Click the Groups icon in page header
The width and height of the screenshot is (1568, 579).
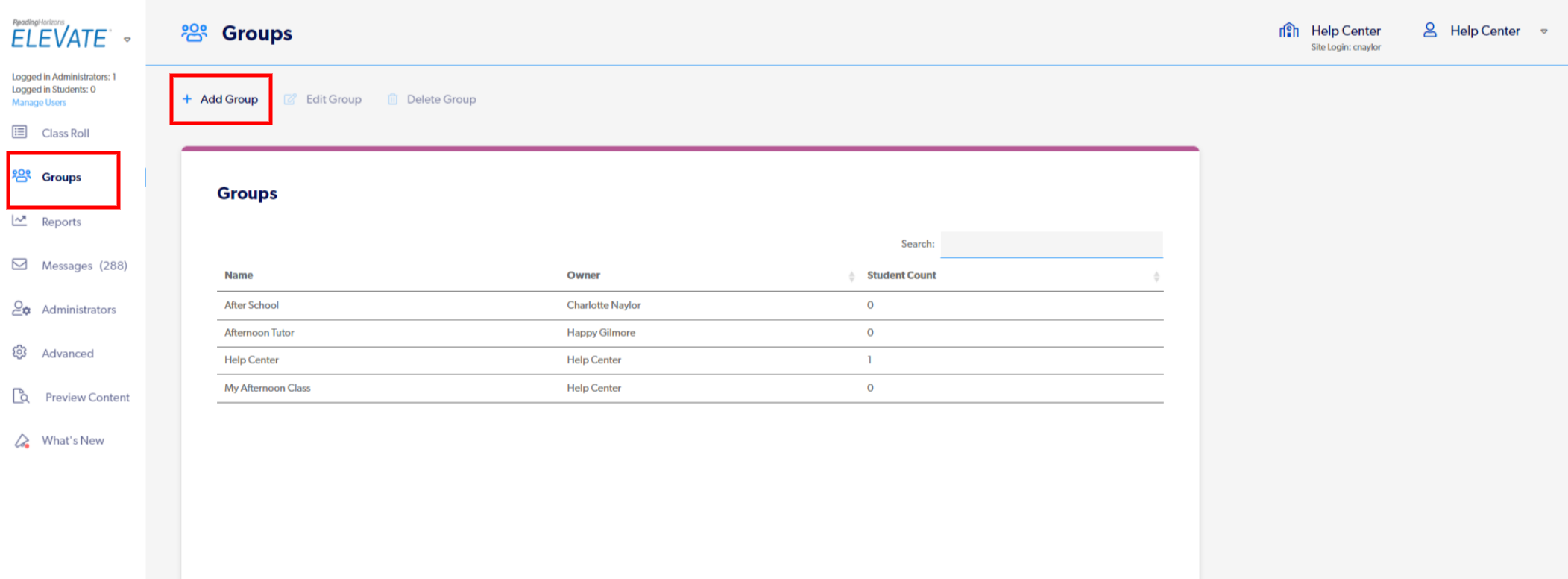194,32
